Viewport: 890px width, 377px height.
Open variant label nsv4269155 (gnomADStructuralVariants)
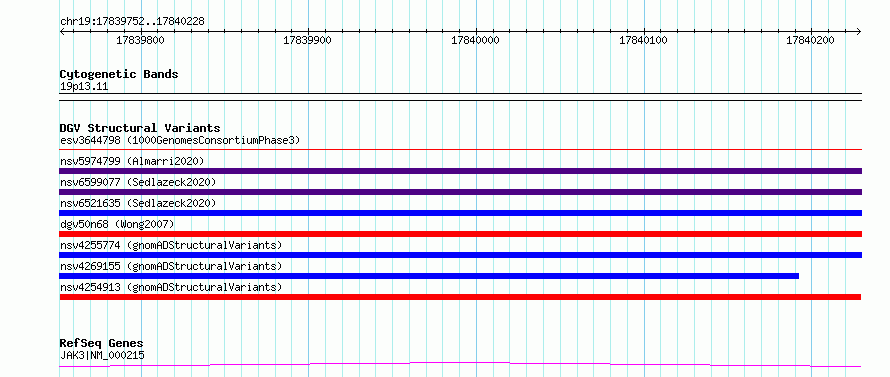tap(171, 266)
